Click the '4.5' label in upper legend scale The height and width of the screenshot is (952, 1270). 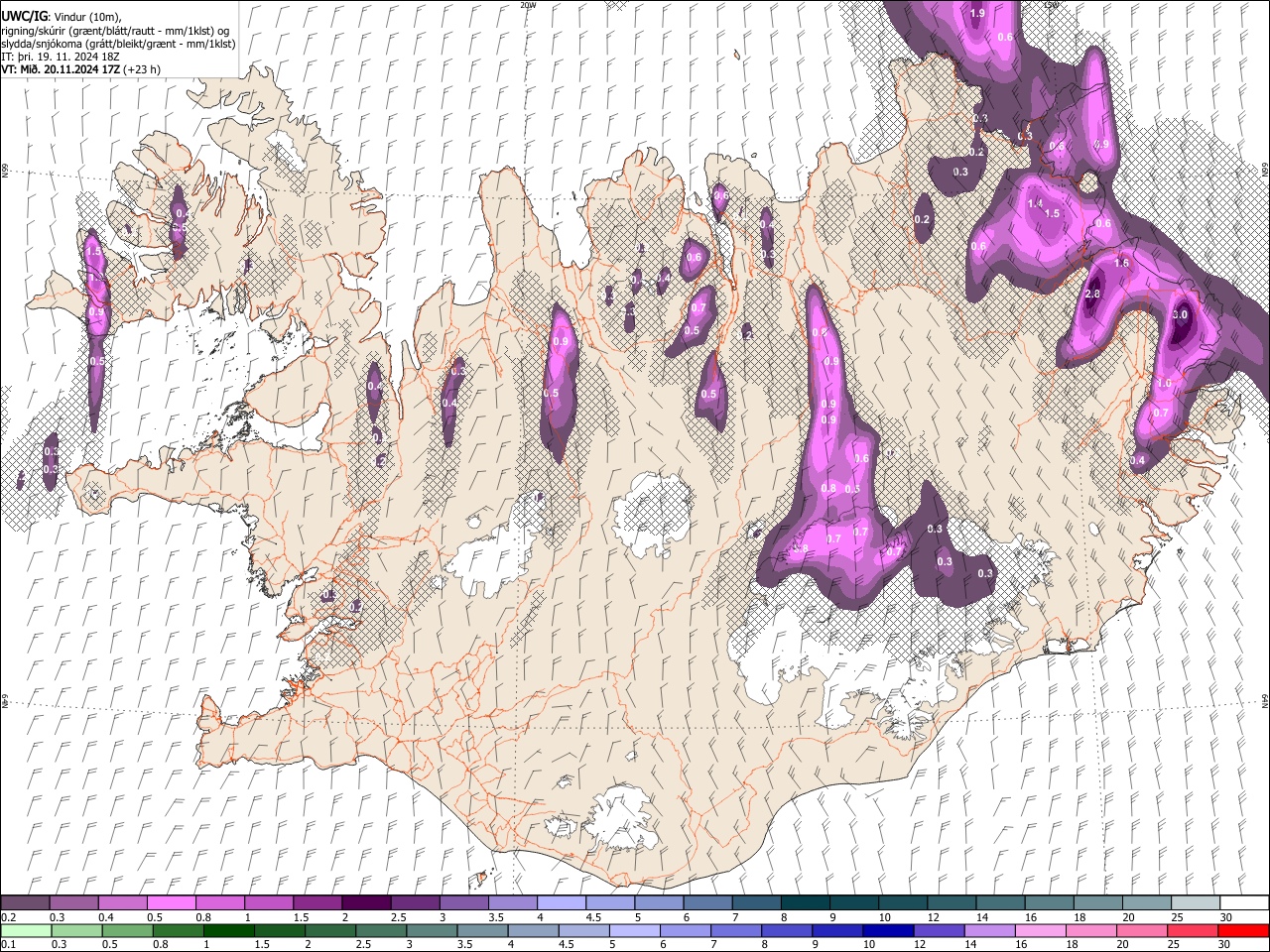coord(593,917)
